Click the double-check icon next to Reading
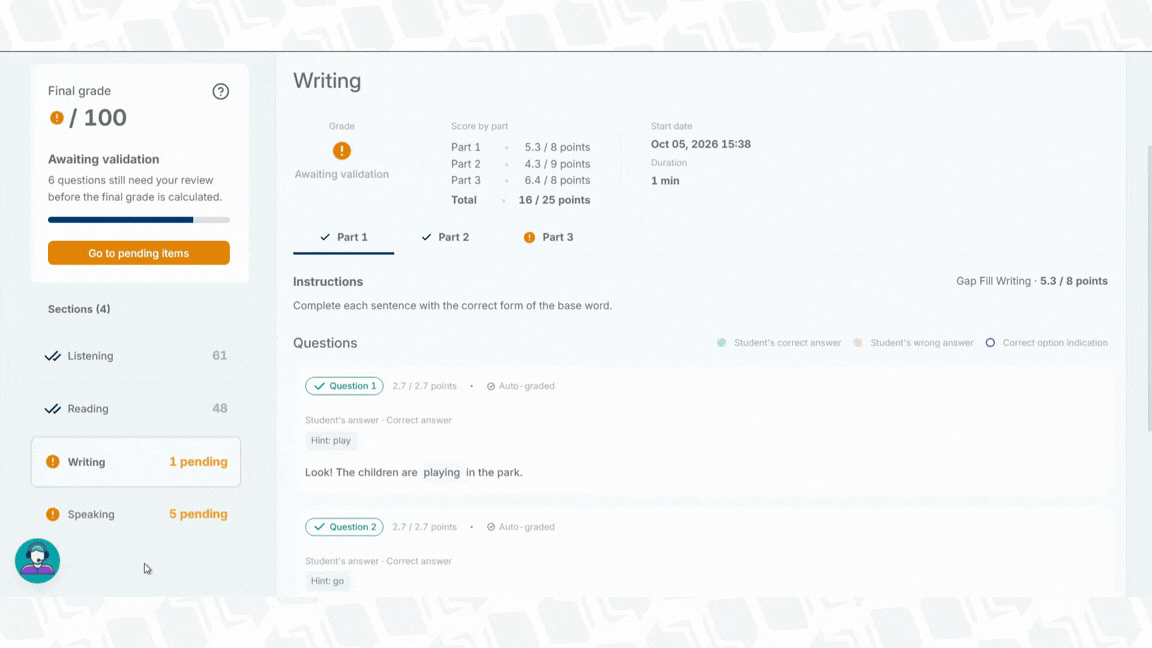The width and height of the screenshot is (1152, 648). point(52,409)
